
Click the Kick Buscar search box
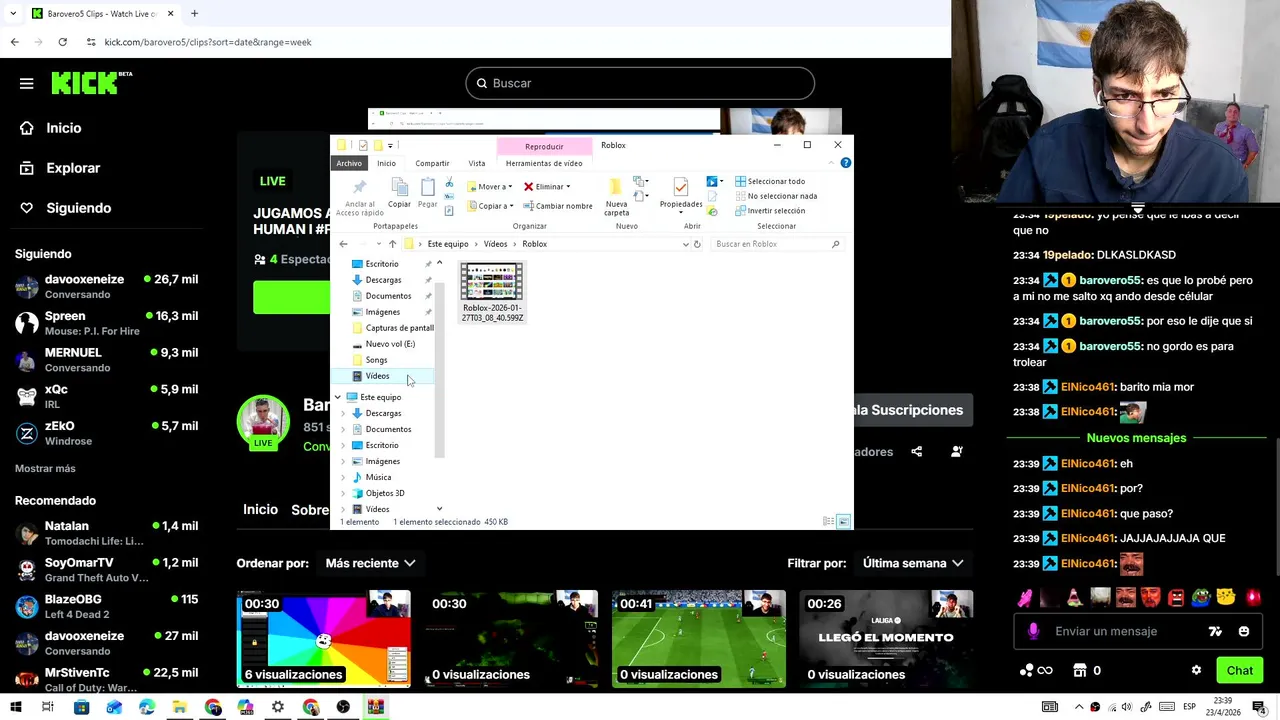coord(640,83)
